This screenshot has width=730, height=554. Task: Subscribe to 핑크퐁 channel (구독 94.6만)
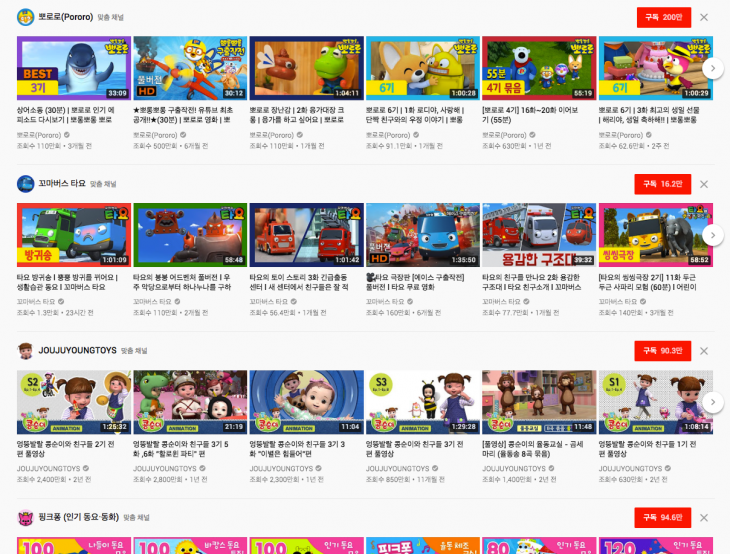663,517
